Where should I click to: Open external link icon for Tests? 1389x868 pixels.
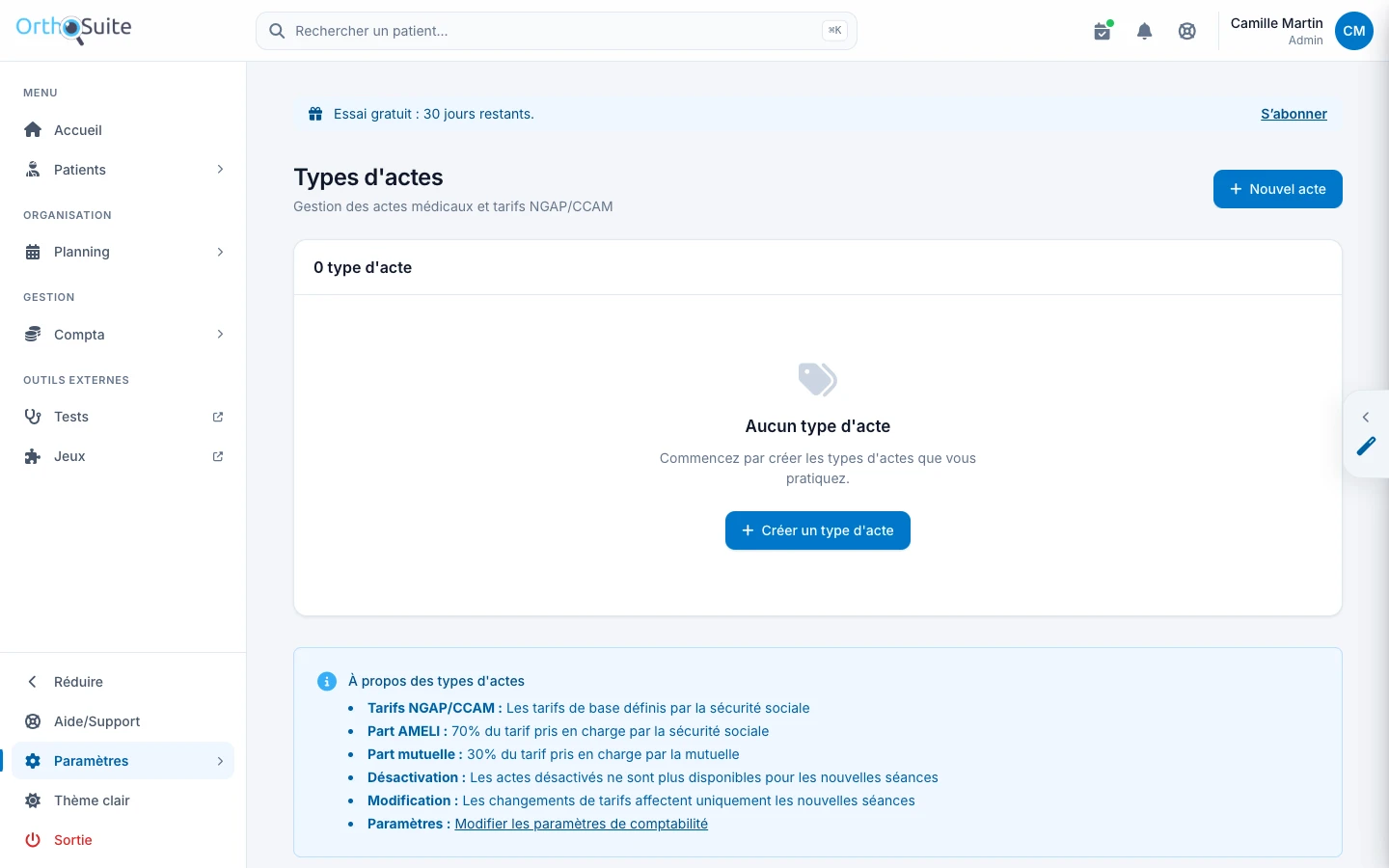(x=218, y=417)
